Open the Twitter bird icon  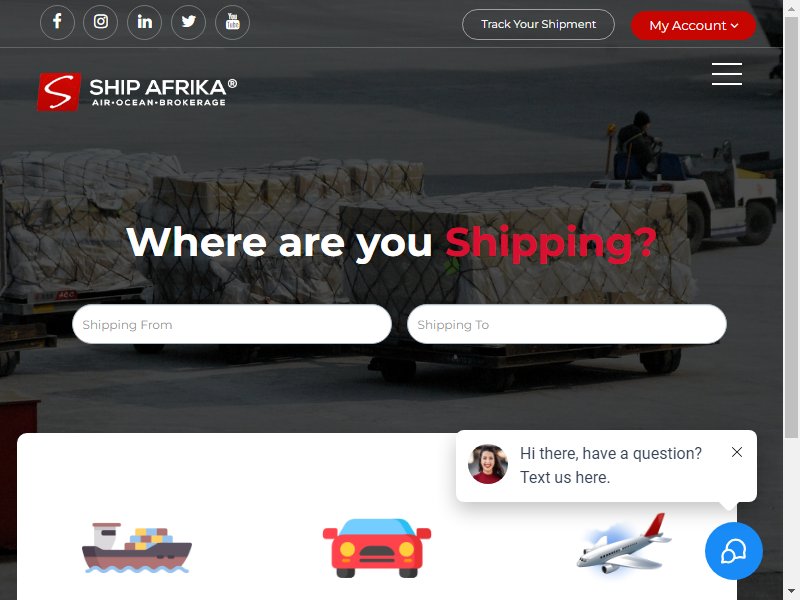(x=188, y=22)
